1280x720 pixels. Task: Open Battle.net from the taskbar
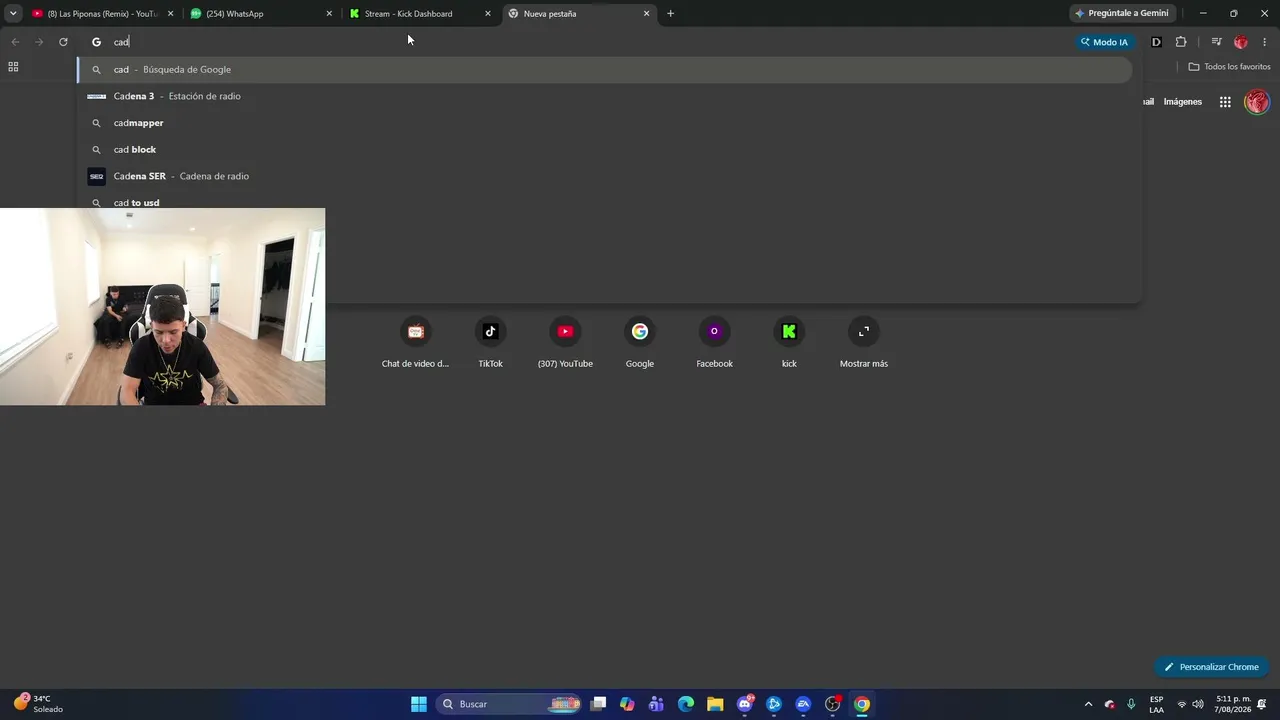(x=774, y=704)
